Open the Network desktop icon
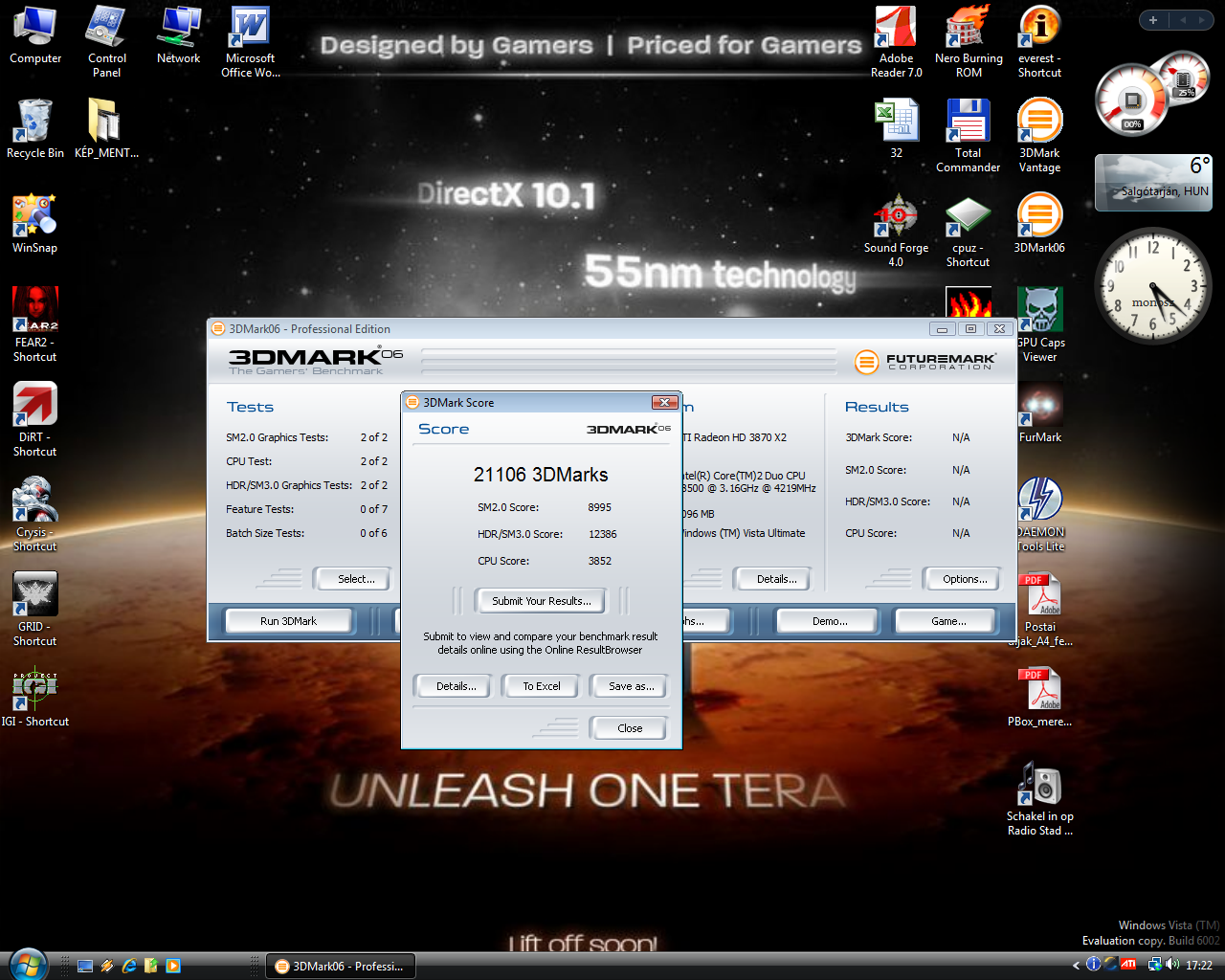1225x980 pixels. tap(179, 35)
